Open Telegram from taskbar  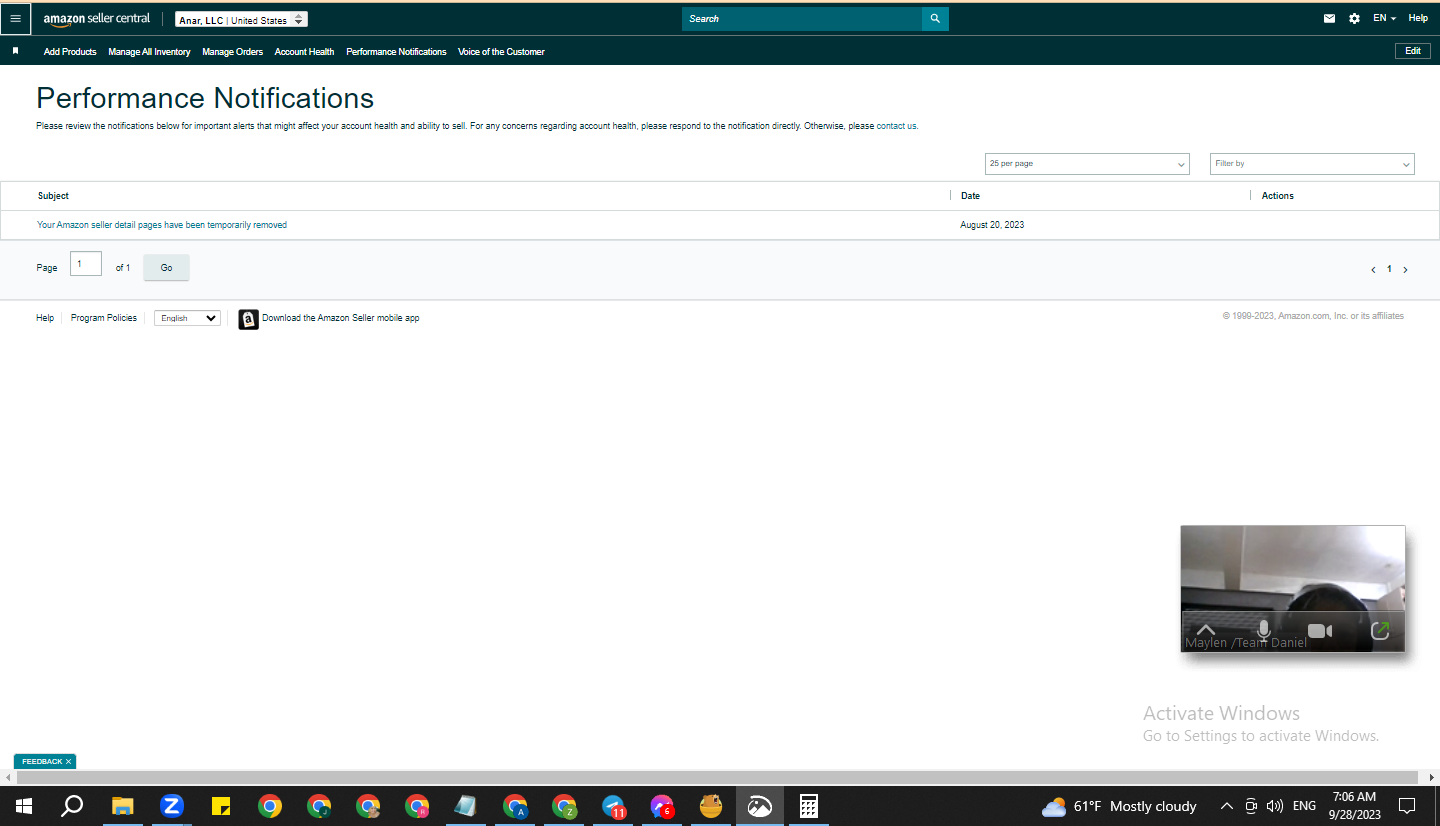pos(613,806)
